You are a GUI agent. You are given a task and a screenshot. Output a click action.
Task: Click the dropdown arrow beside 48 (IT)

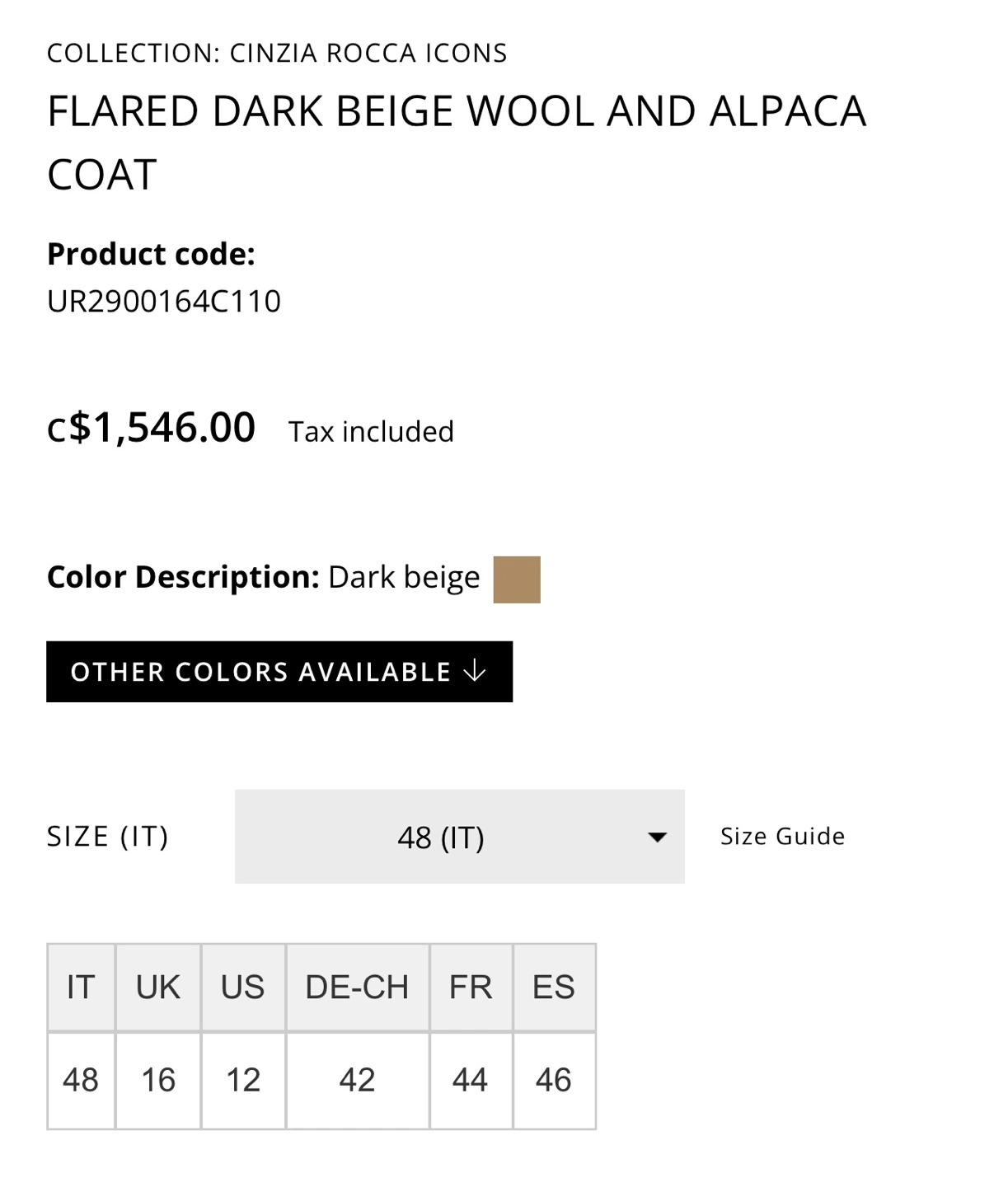(657, 837)
